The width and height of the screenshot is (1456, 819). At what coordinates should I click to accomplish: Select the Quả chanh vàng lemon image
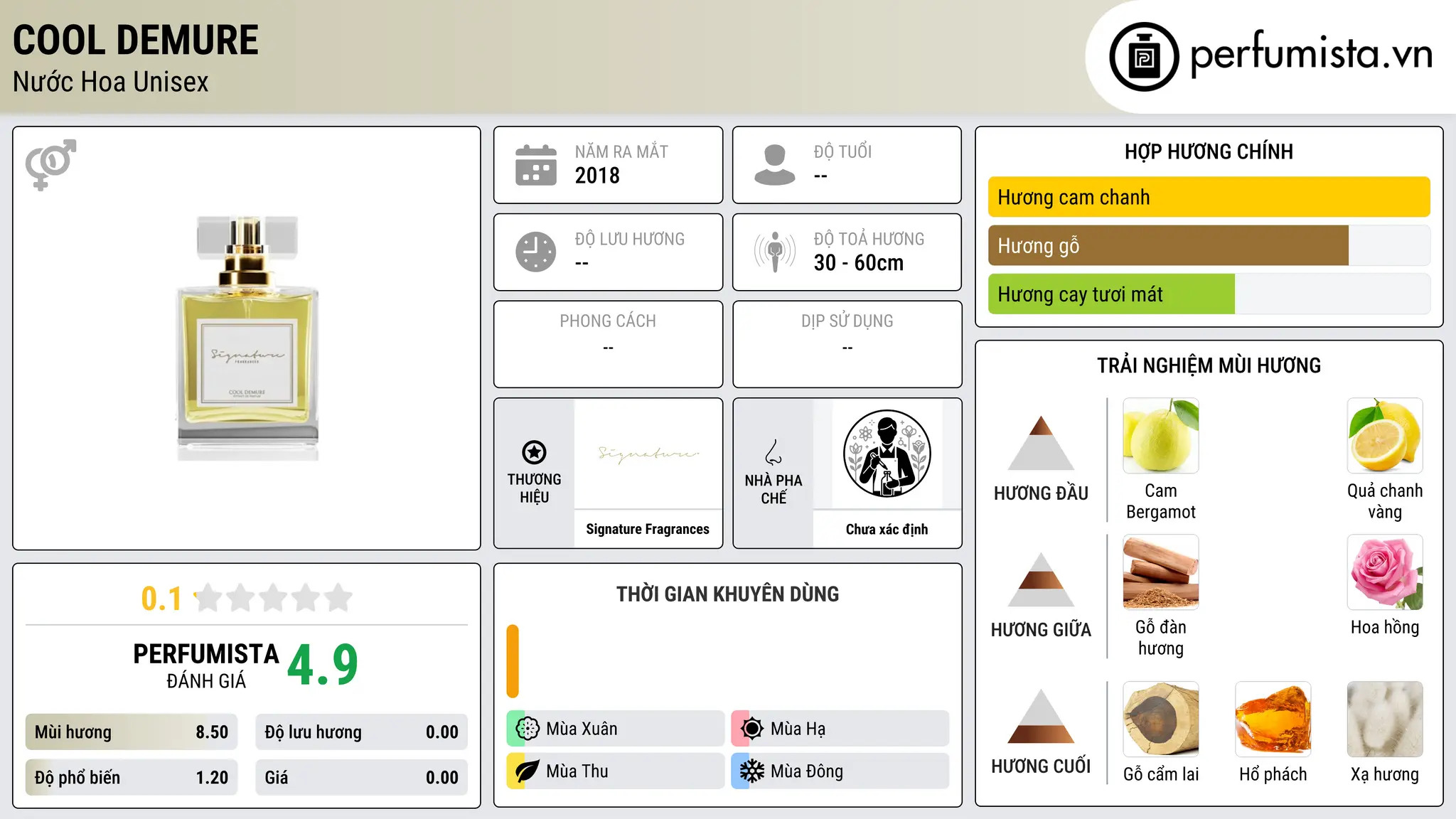1385,436
